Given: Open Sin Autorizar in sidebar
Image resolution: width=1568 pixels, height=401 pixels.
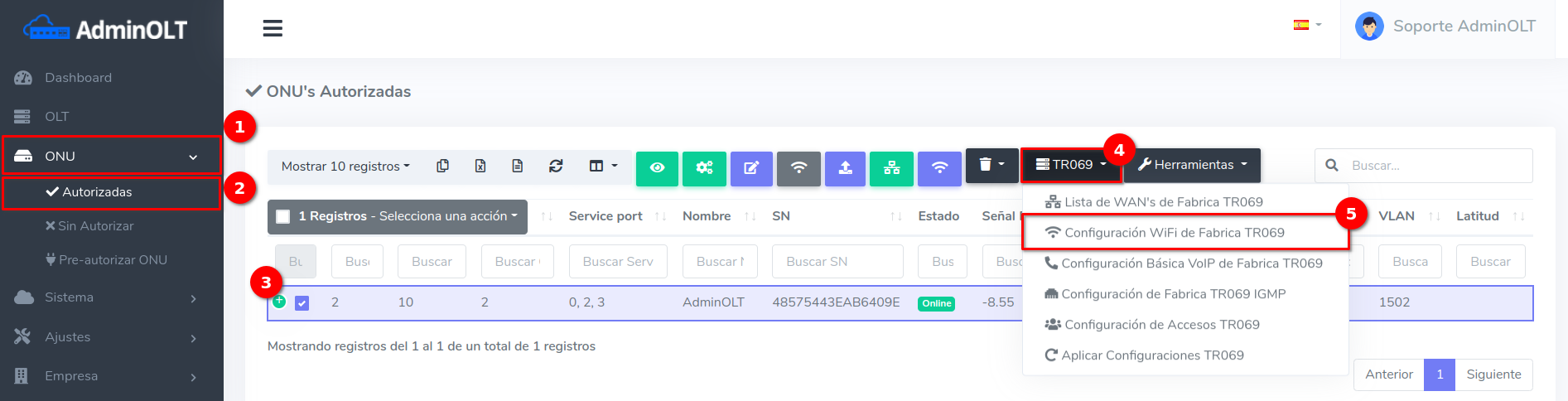Looking at the screenshot, I should click(x=95, y=226).
